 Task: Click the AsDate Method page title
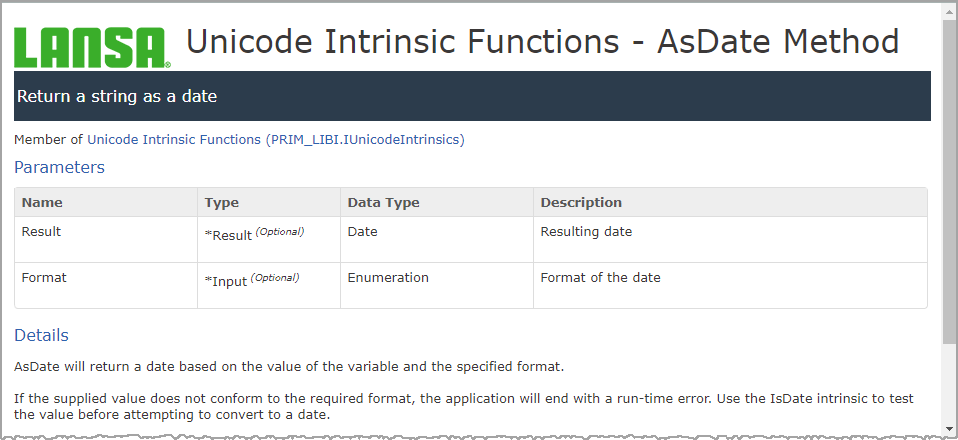pyautogui.click(x=542, y=41)
